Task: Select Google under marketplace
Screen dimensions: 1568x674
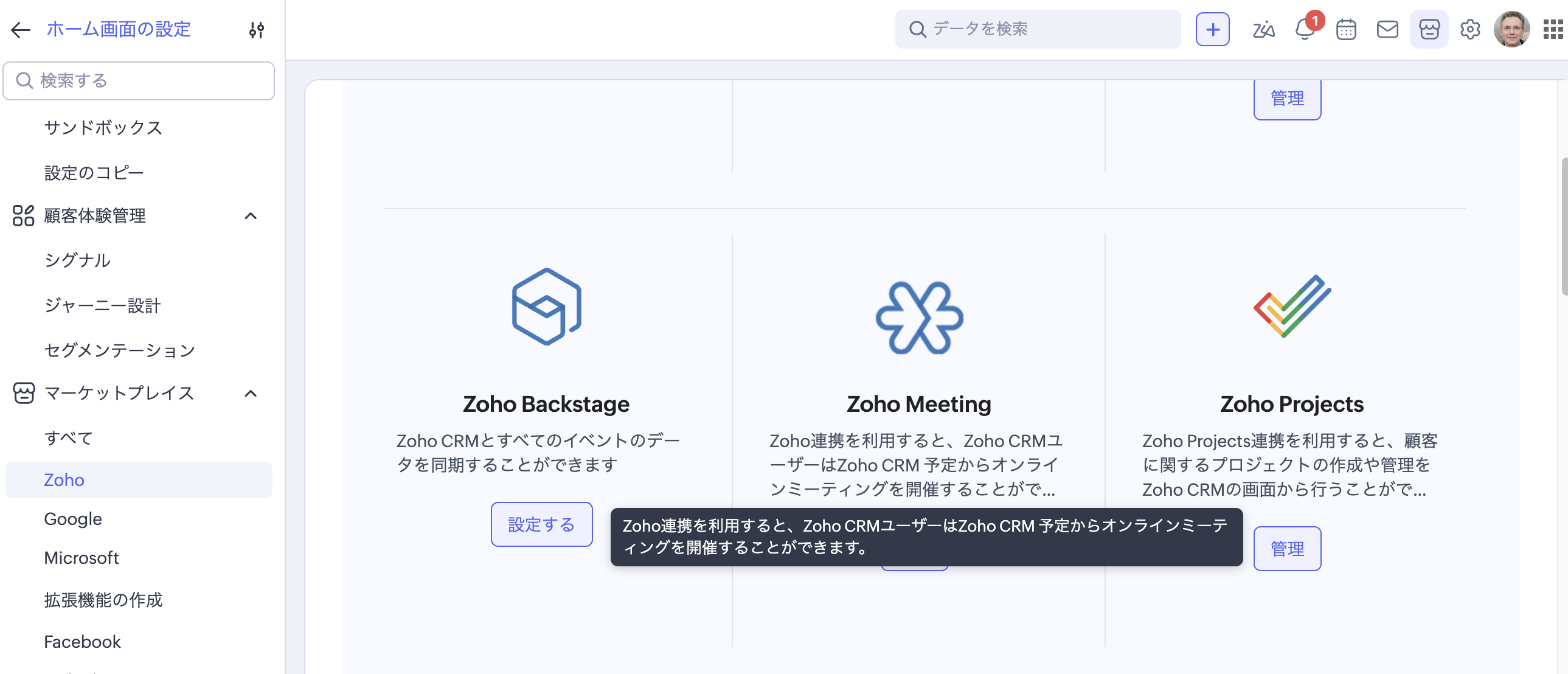Action: point(73,519)
